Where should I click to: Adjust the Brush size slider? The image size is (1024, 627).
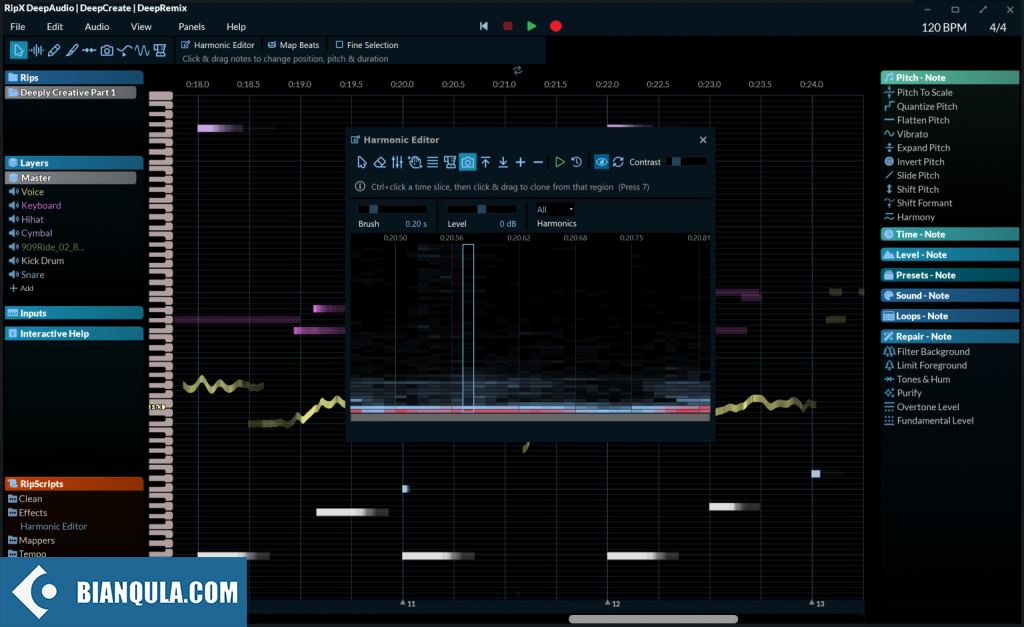click(392, 209)
